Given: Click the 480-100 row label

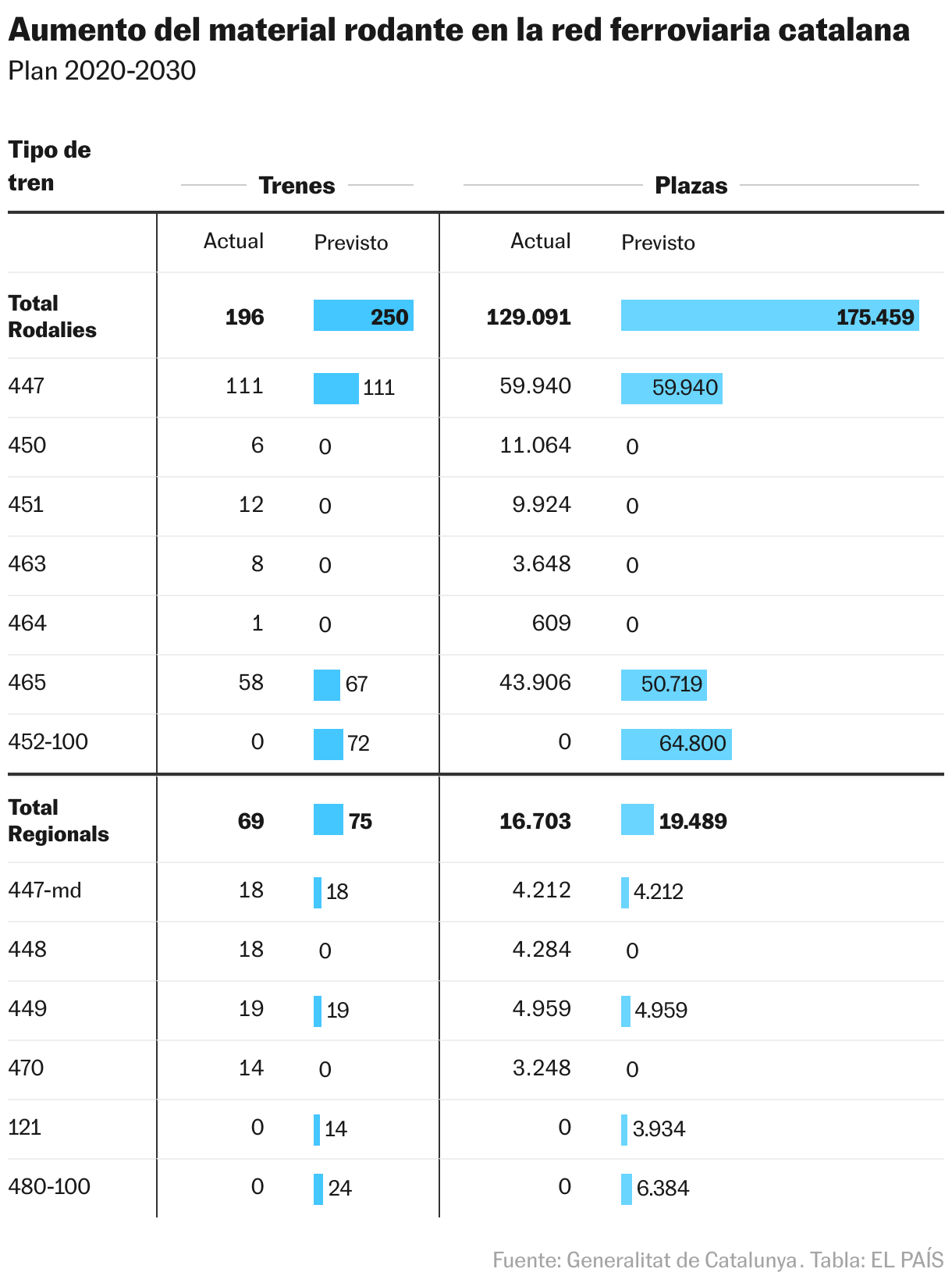Looking at the screenshot, I should (x=49, y=1186).
